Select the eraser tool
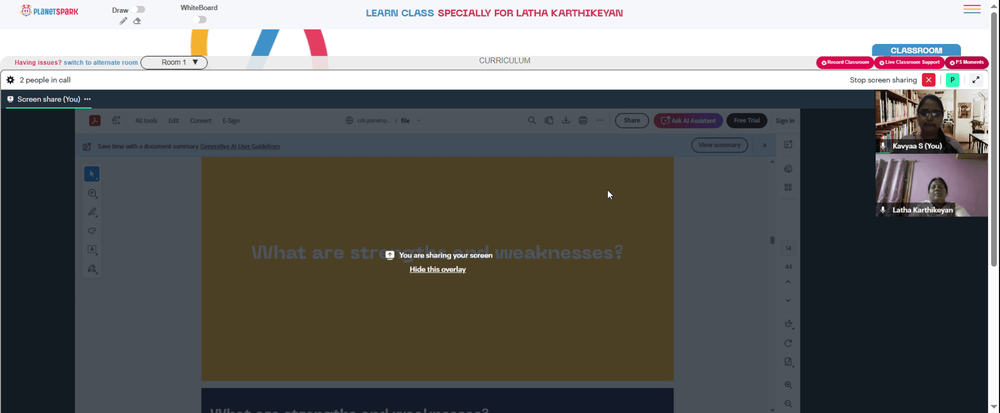1000x413 pixels. tap(137, 21)
